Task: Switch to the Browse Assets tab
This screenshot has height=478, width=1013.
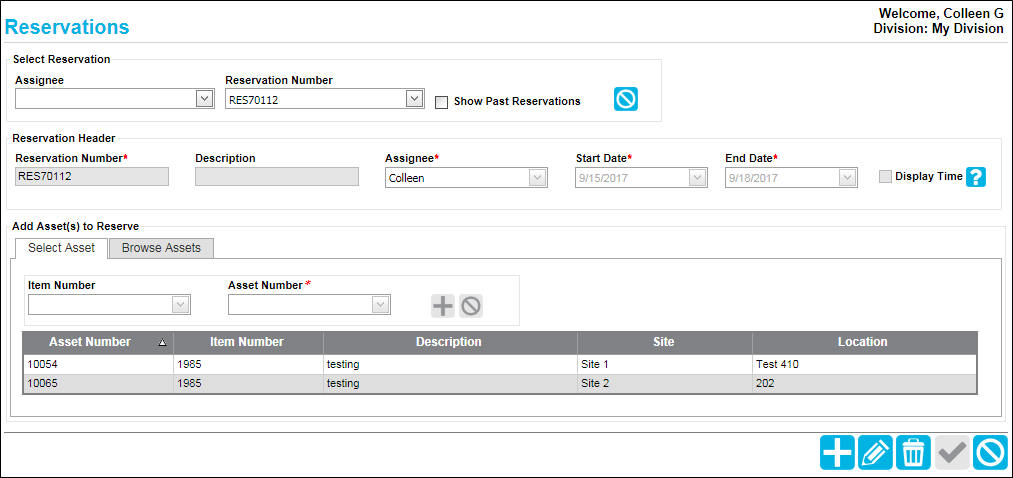Action: tap(162, 248)
